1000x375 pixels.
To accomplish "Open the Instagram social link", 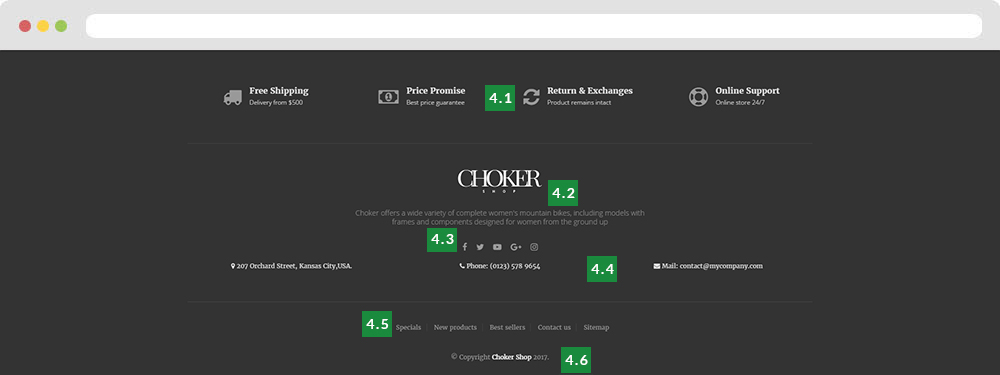I will click(x=534, y=247).
